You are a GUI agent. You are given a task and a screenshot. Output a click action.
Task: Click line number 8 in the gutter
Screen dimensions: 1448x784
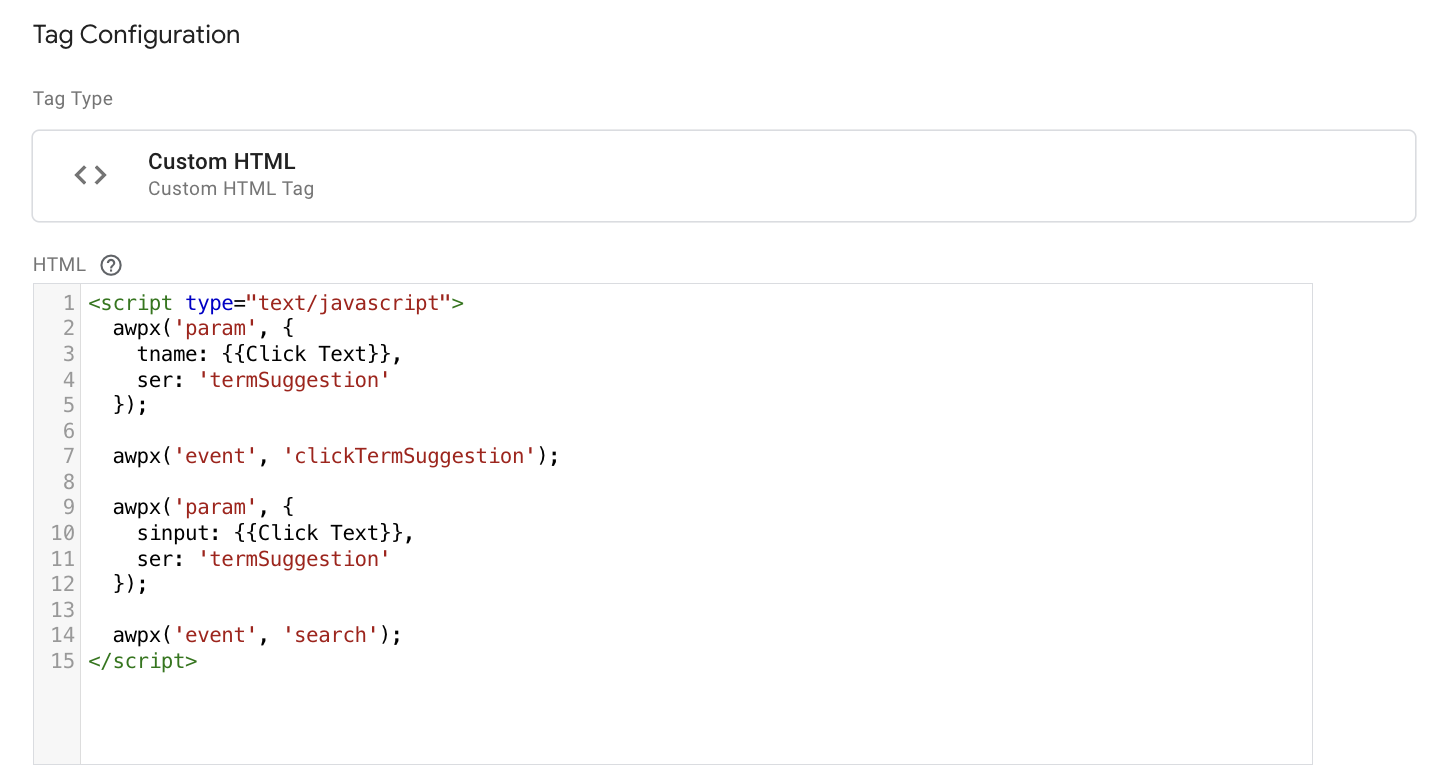pos(69,482)
